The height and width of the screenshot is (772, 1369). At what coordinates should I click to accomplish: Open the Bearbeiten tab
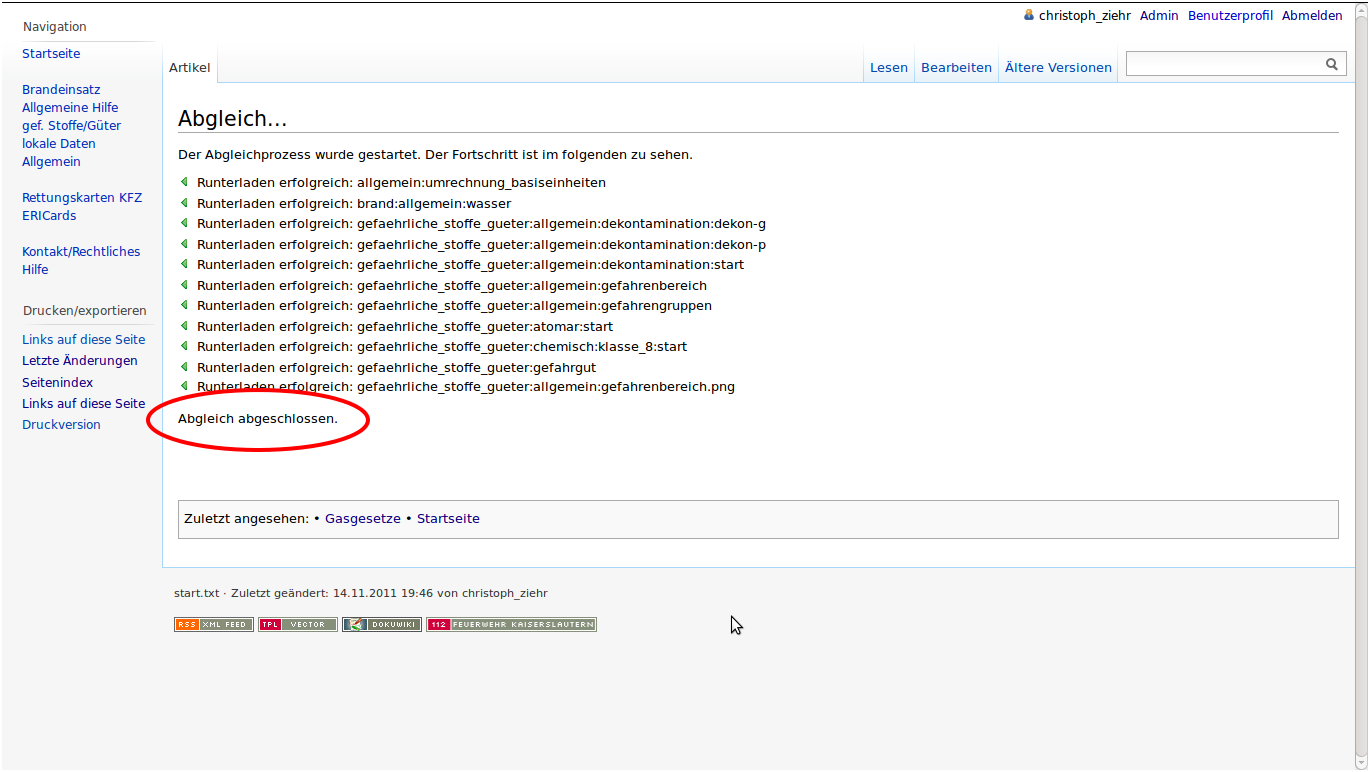pos(956,68)
